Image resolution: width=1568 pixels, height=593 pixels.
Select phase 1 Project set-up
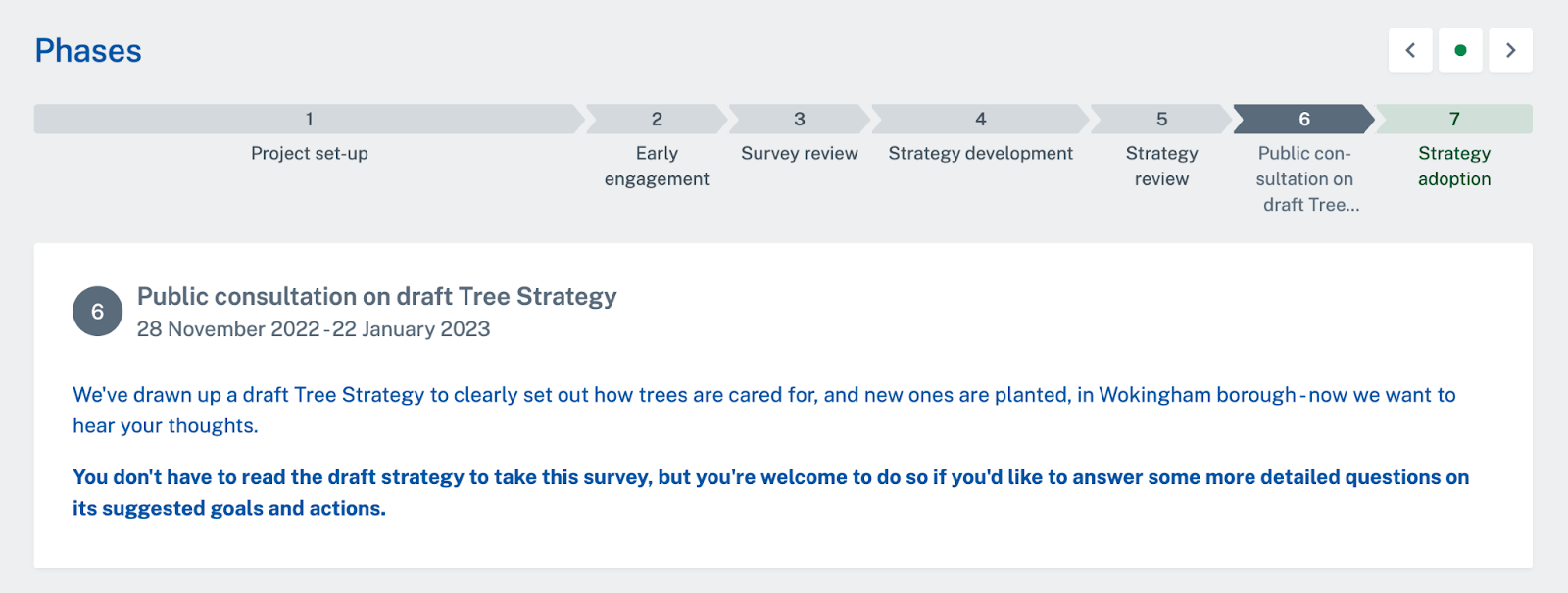click(309, 119)
